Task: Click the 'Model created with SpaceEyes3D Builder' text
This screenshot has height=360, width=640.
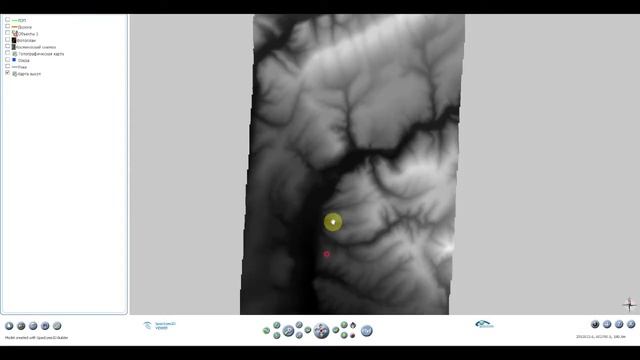Action: [x=36, y=338]
